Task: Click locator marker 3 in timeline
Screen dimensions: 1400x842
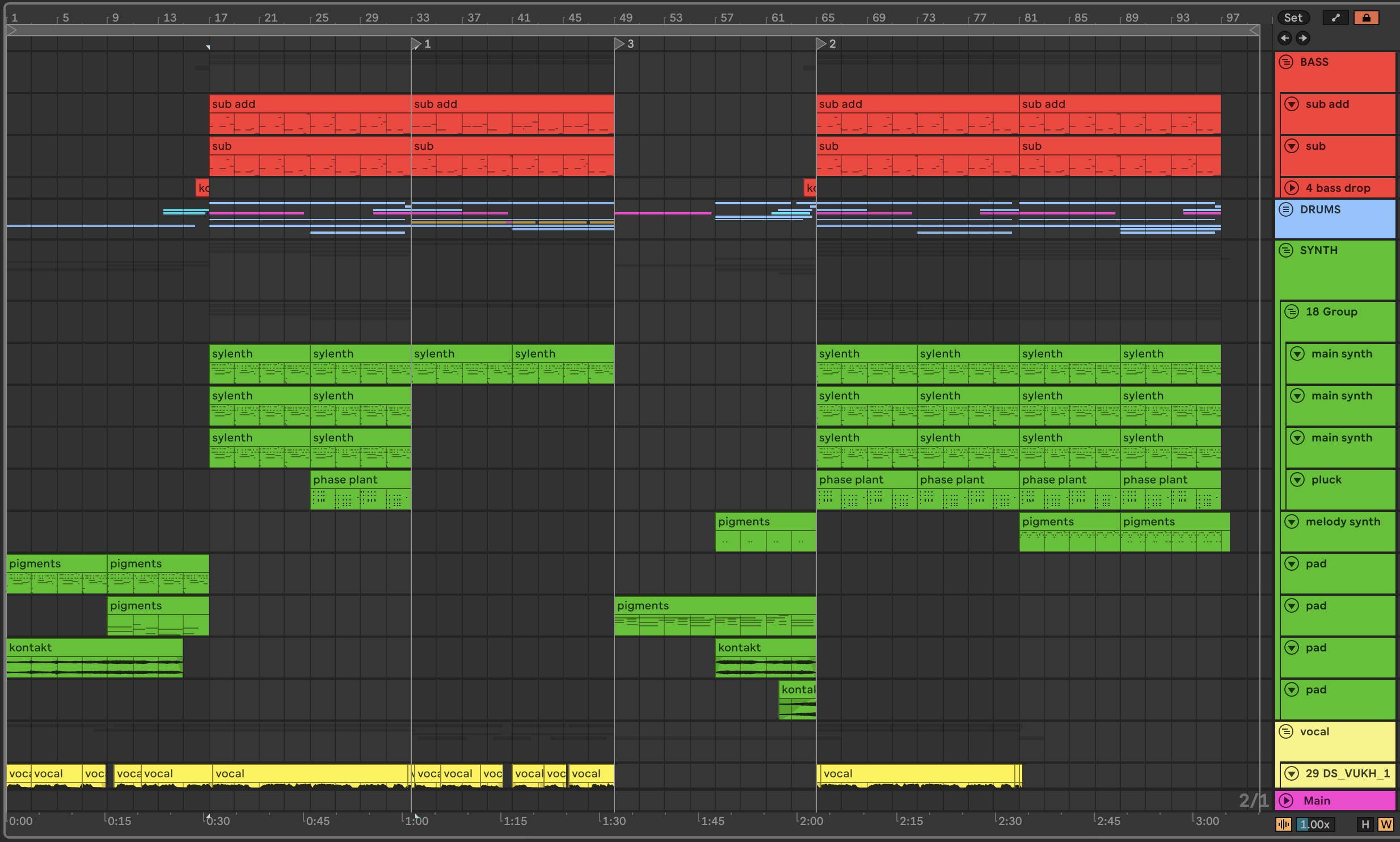Action: [x=619, y=44]
